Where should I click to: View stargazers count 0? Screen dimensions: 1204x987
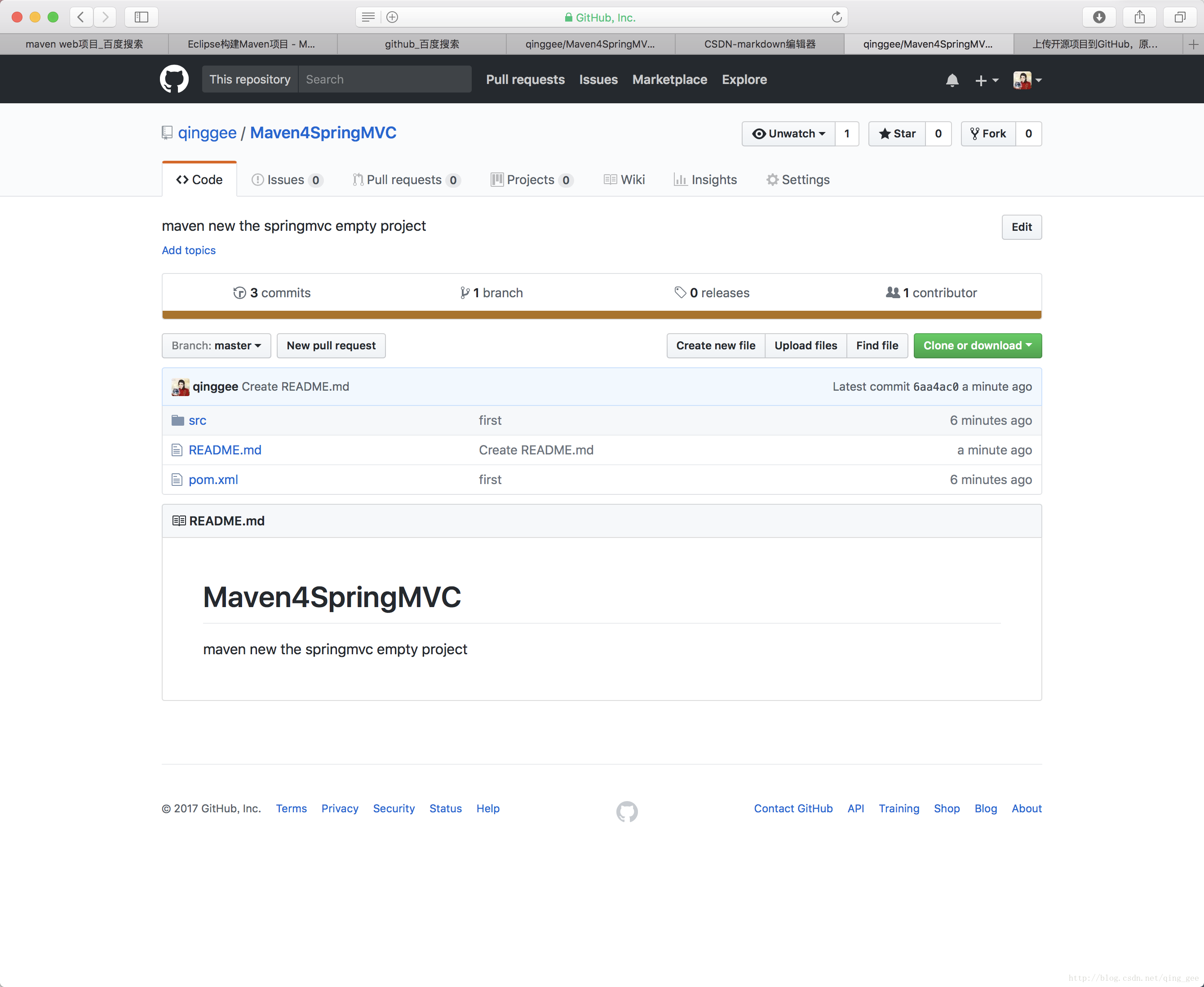pos(938,134)
